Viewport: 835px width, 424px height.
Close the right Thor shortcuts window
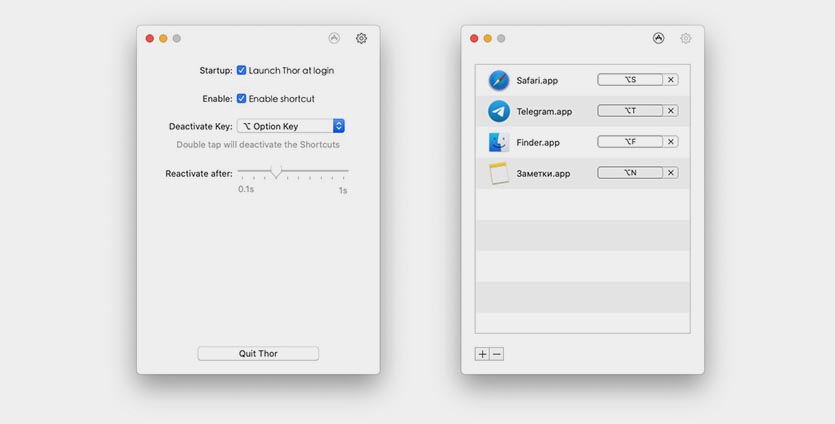coord(474,38)
